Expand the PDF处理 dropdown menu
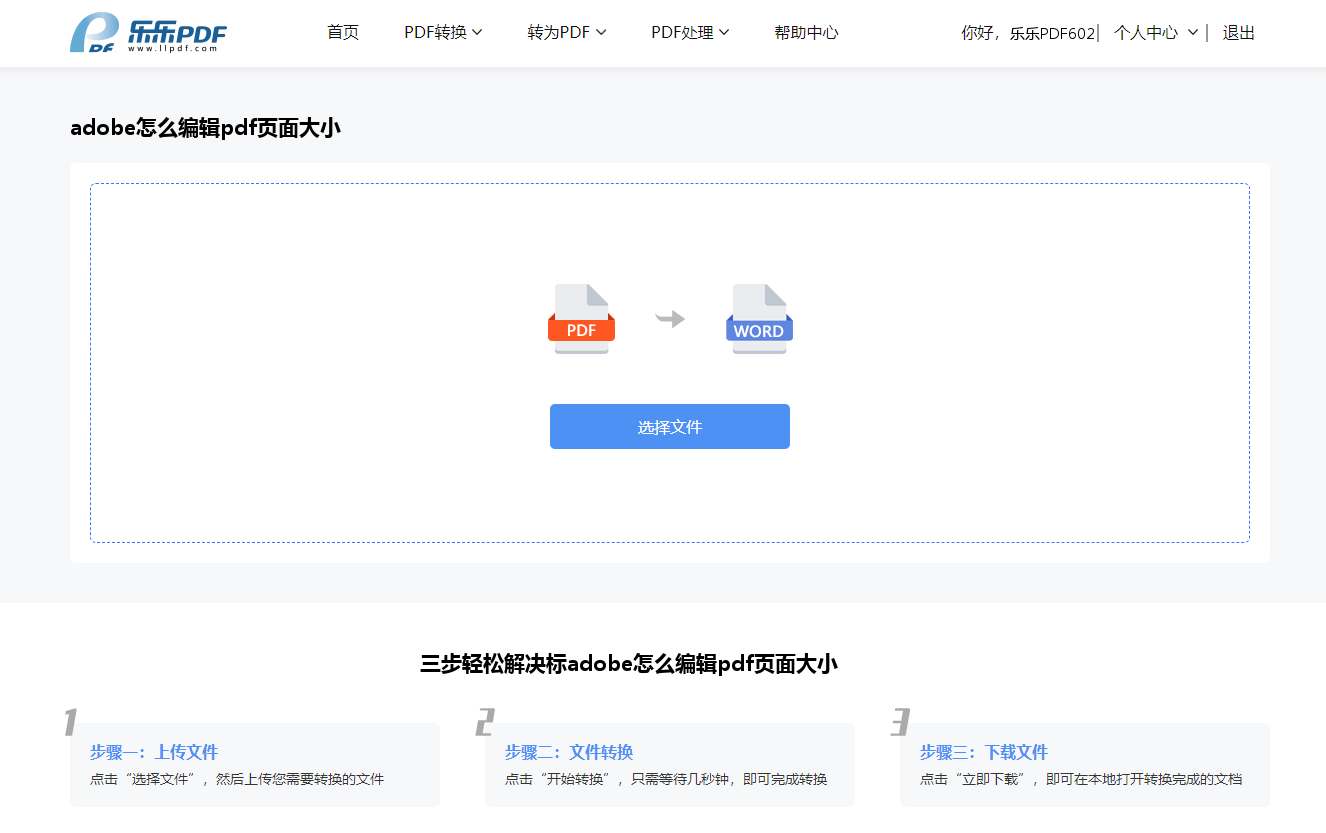Viewport: 1326px width, 833px height. (690, 33)
